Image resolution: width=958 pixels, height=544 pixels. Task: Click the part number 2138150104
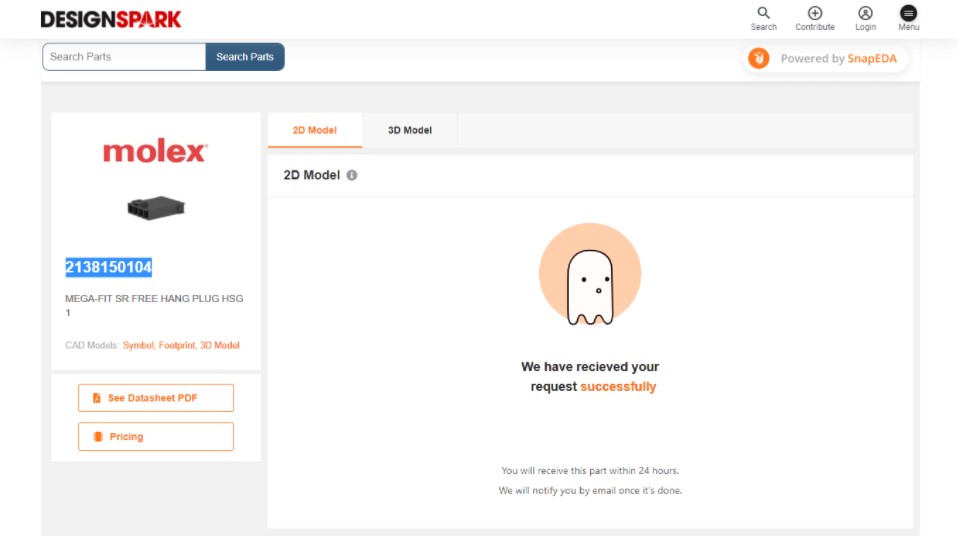click(x=109, y=267)
